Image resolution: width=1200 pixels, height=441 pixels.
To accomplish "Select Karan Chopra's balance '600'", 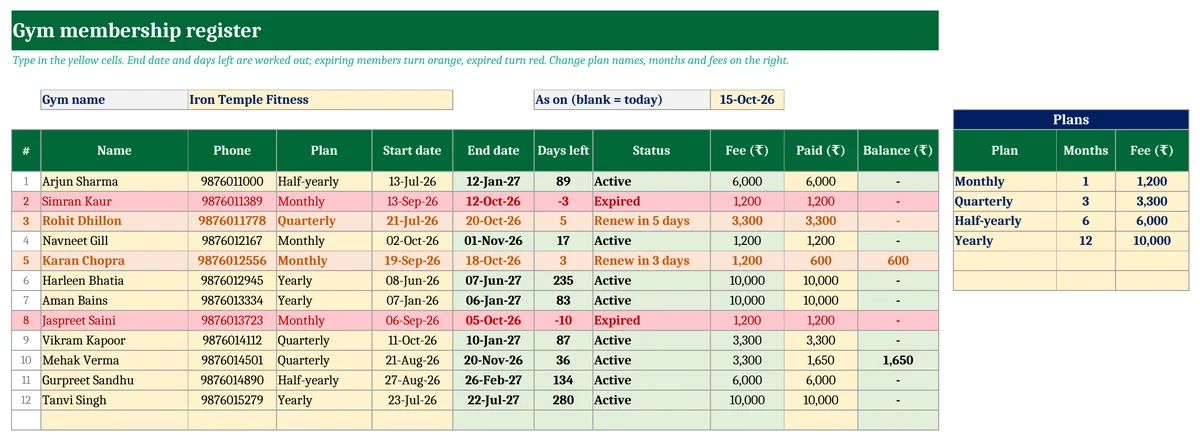I will [898, 261].
